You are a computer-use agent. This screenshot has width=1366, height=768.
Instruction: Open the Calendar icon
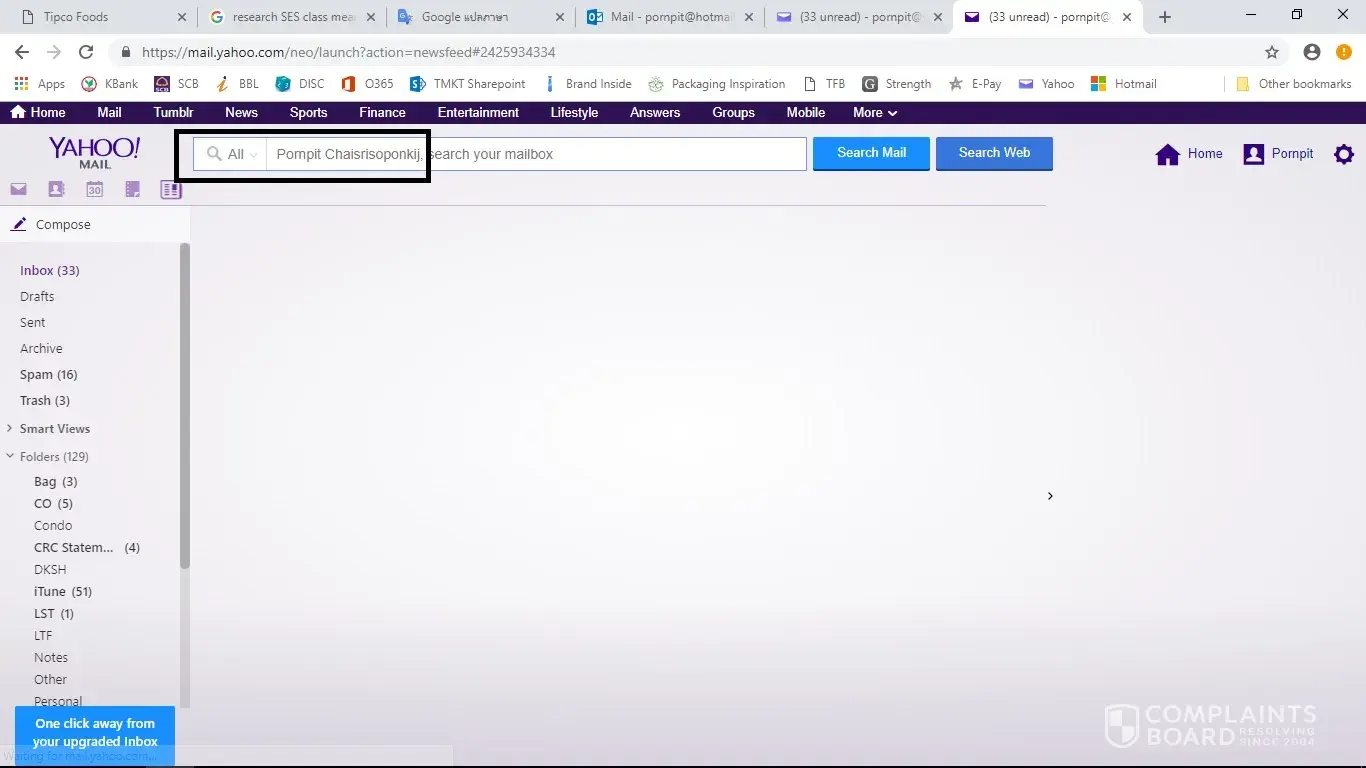point(94,189)
